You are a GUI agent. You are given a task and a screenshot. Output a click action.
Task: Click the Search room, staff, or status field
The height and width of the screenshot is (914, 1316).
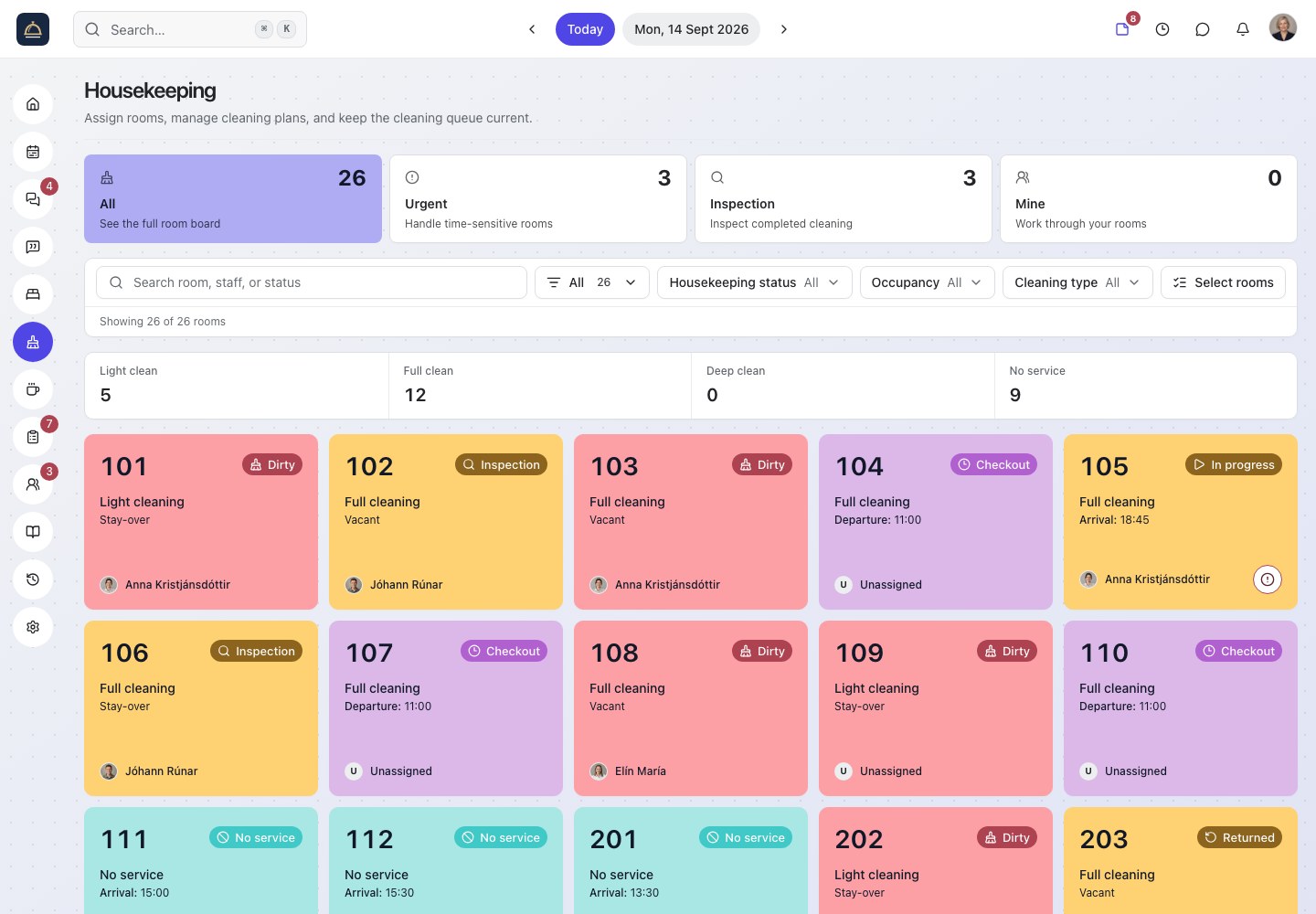click(x=312, y=282)
